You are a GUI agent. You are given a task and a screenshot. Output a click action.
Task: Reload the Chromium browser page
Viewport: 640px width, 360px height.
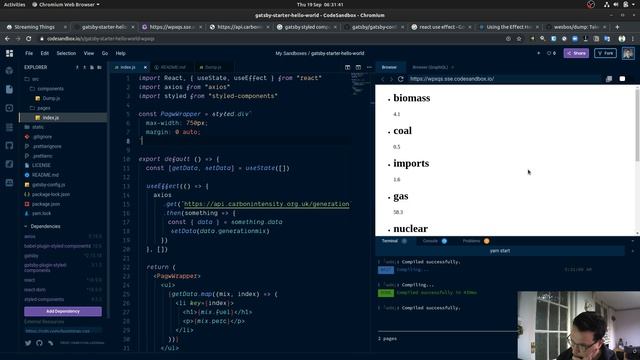(x=29, y=39)
